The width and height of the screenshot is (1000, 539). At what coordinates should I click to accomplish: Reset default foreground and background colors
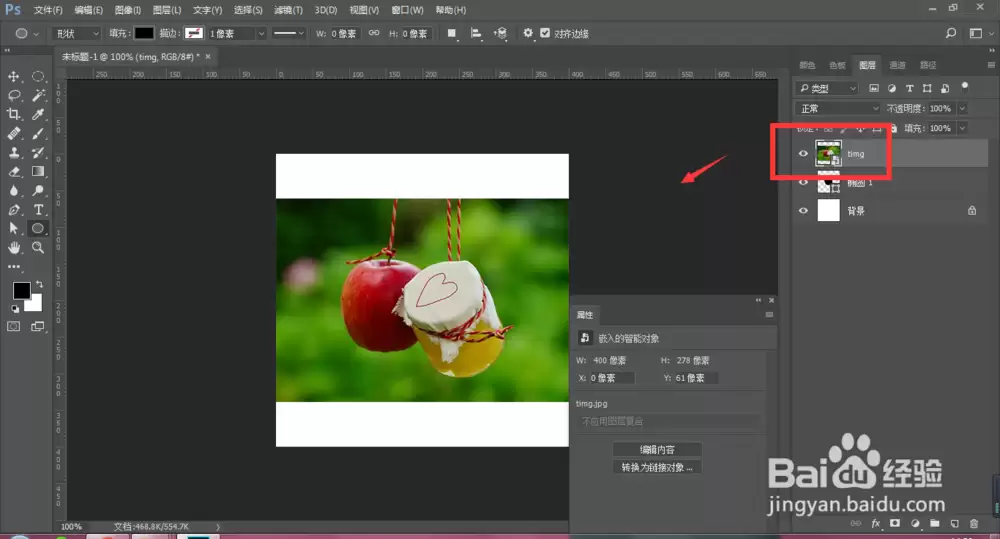click(15, 309)
